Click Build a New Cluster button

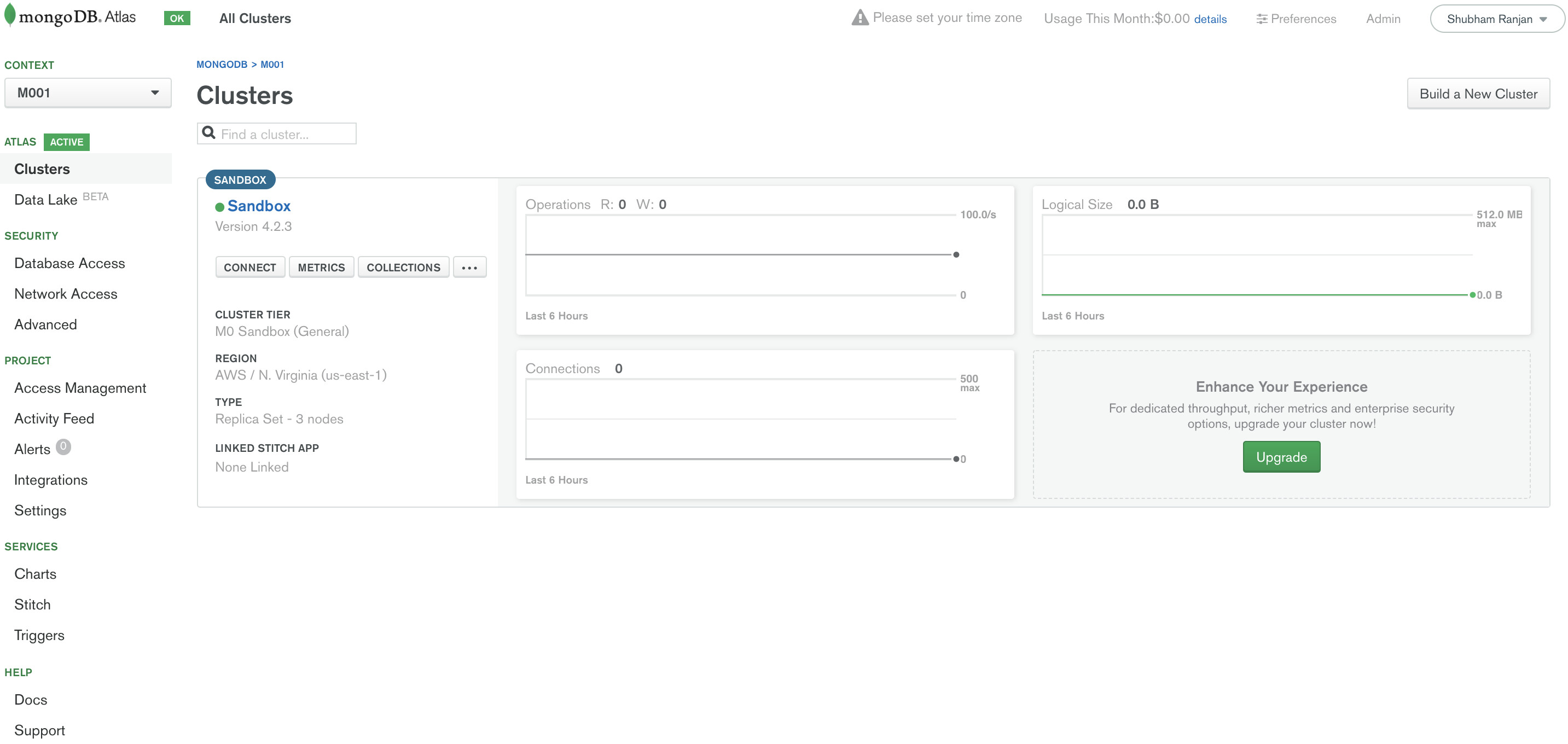tap(1478, 94)
